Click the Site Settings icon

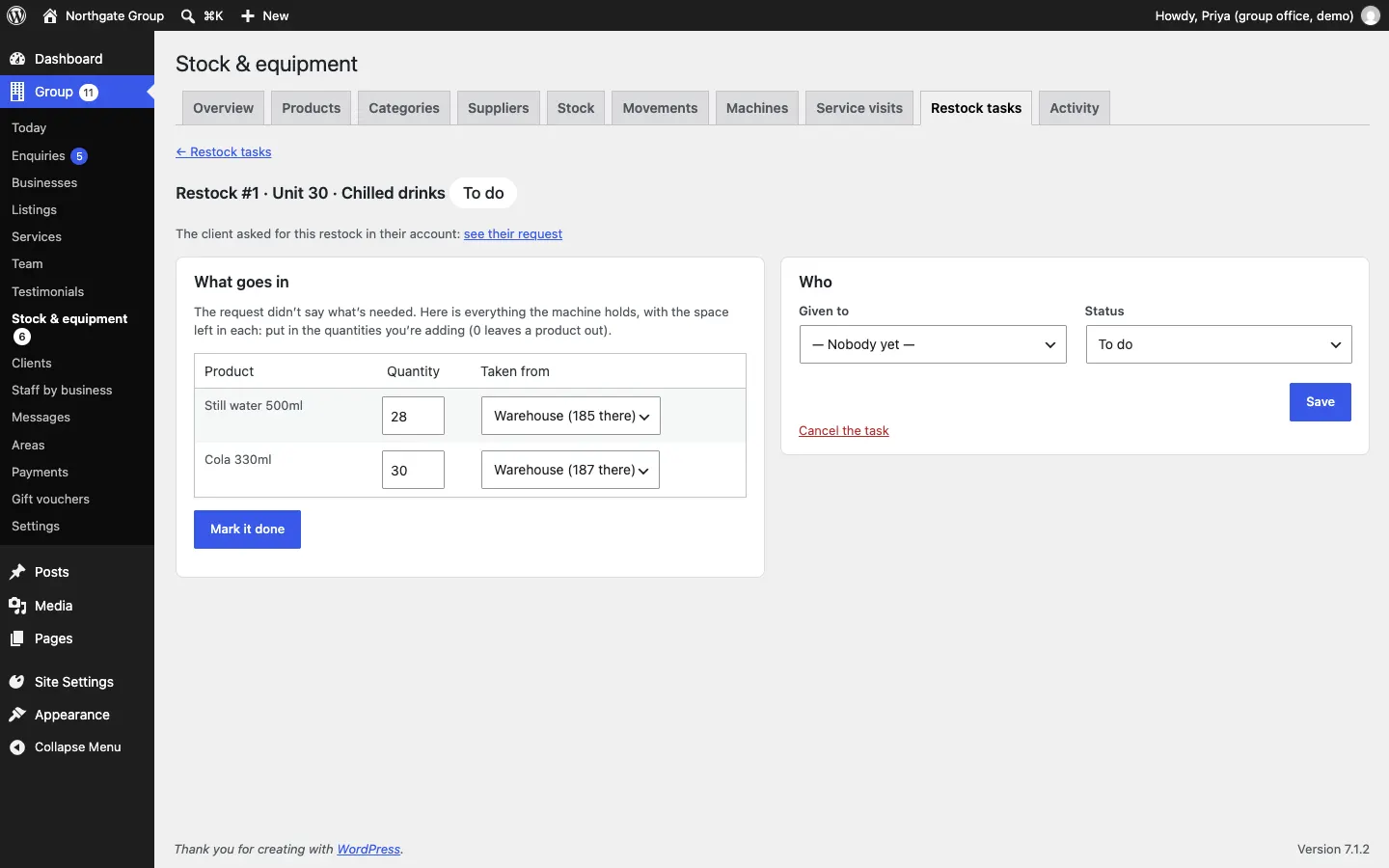(x=17, y=682)
